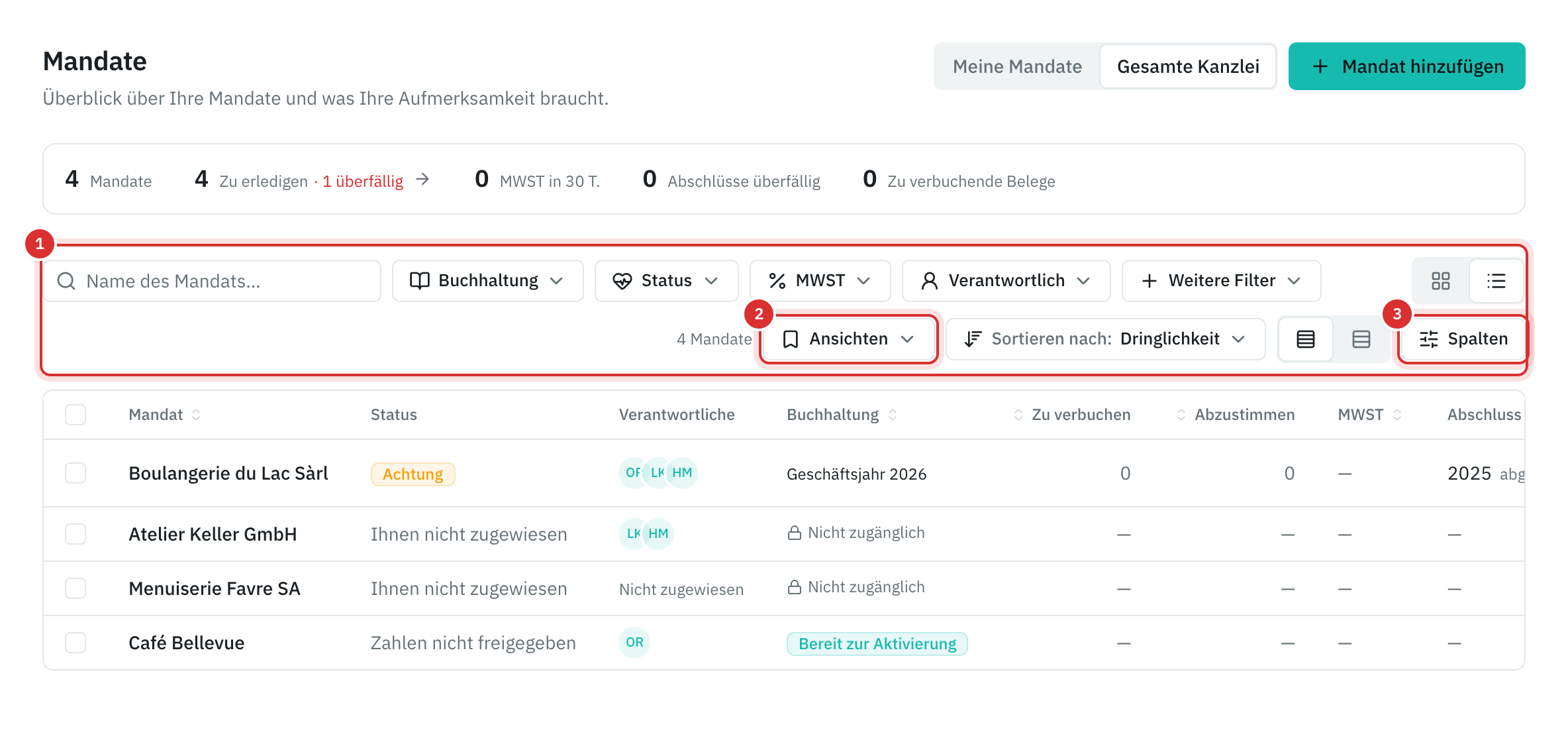Select comfortable row density icon
This screenshot has height=742, width=1568.
(x=1361, y=339)
